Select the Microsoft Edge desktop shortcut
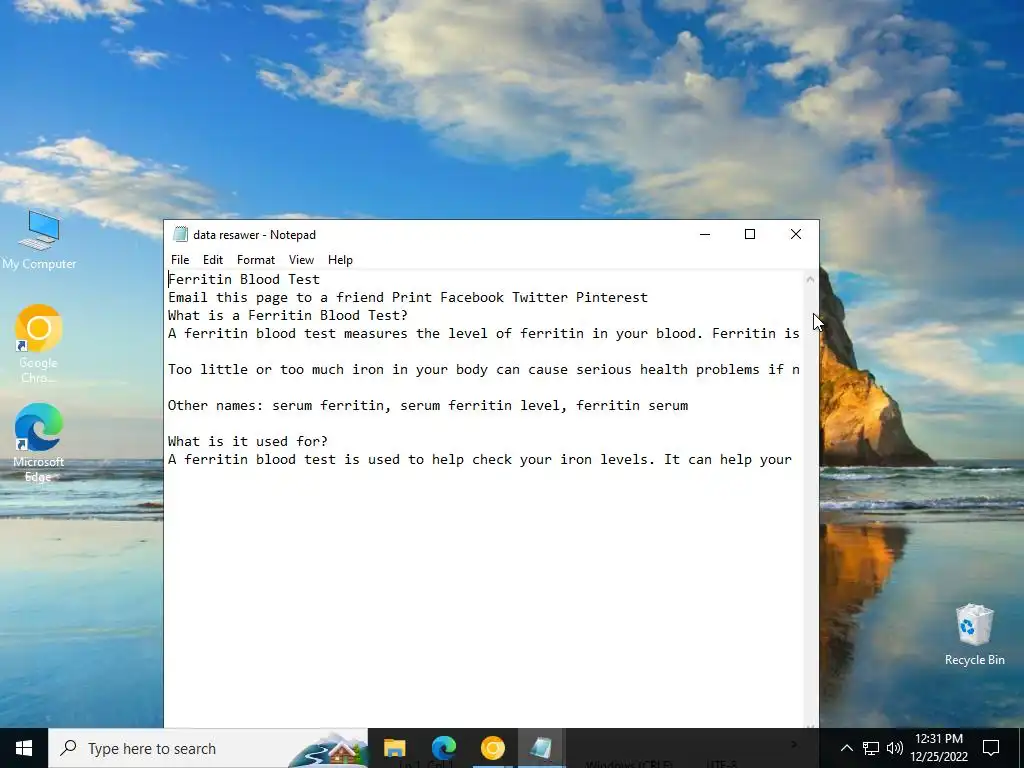The height and width of the screenshot is (768, 1024). (x=39, y=443)
